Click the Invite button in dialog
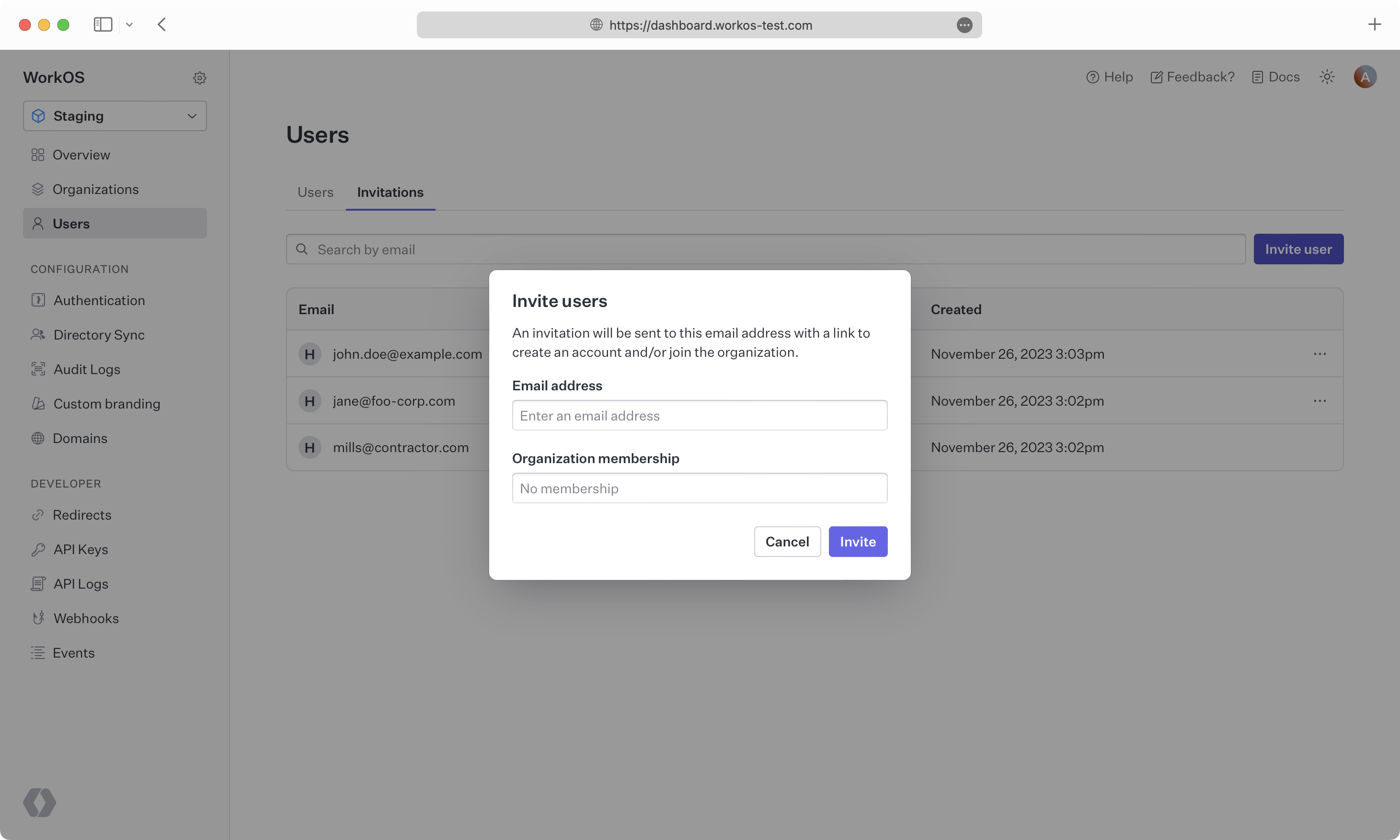The image size is (1400, 840). [x=858, y=542]
